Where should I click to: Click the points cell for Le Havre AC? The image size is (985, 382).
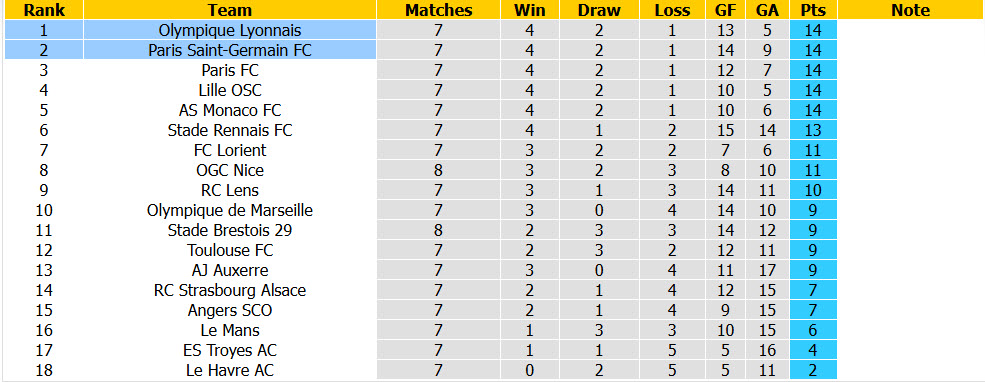[x=814, y=370]
